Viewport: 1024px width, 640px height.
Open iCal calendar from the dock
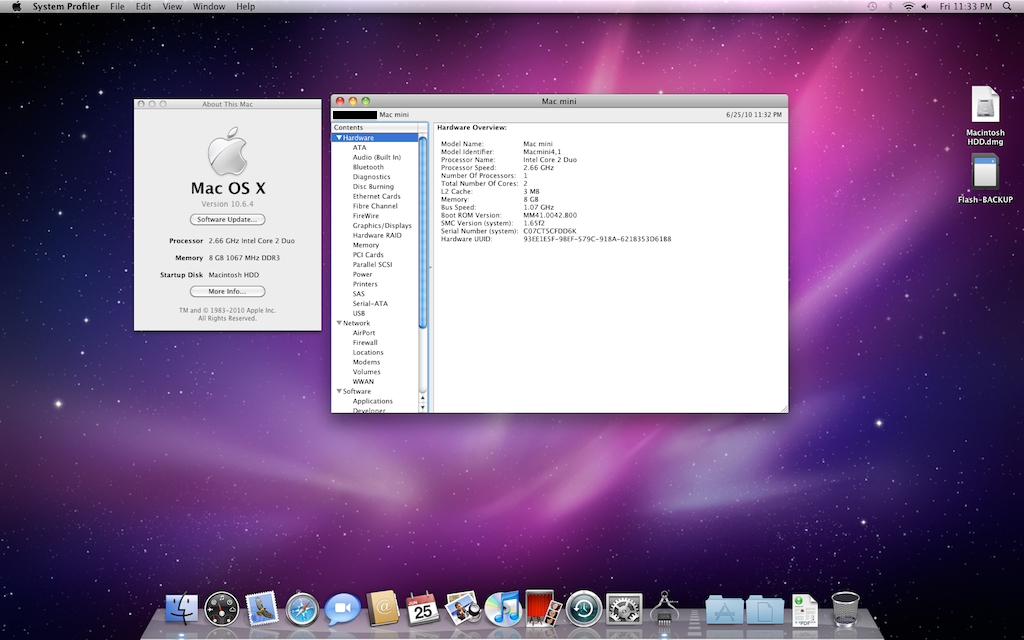422,608
